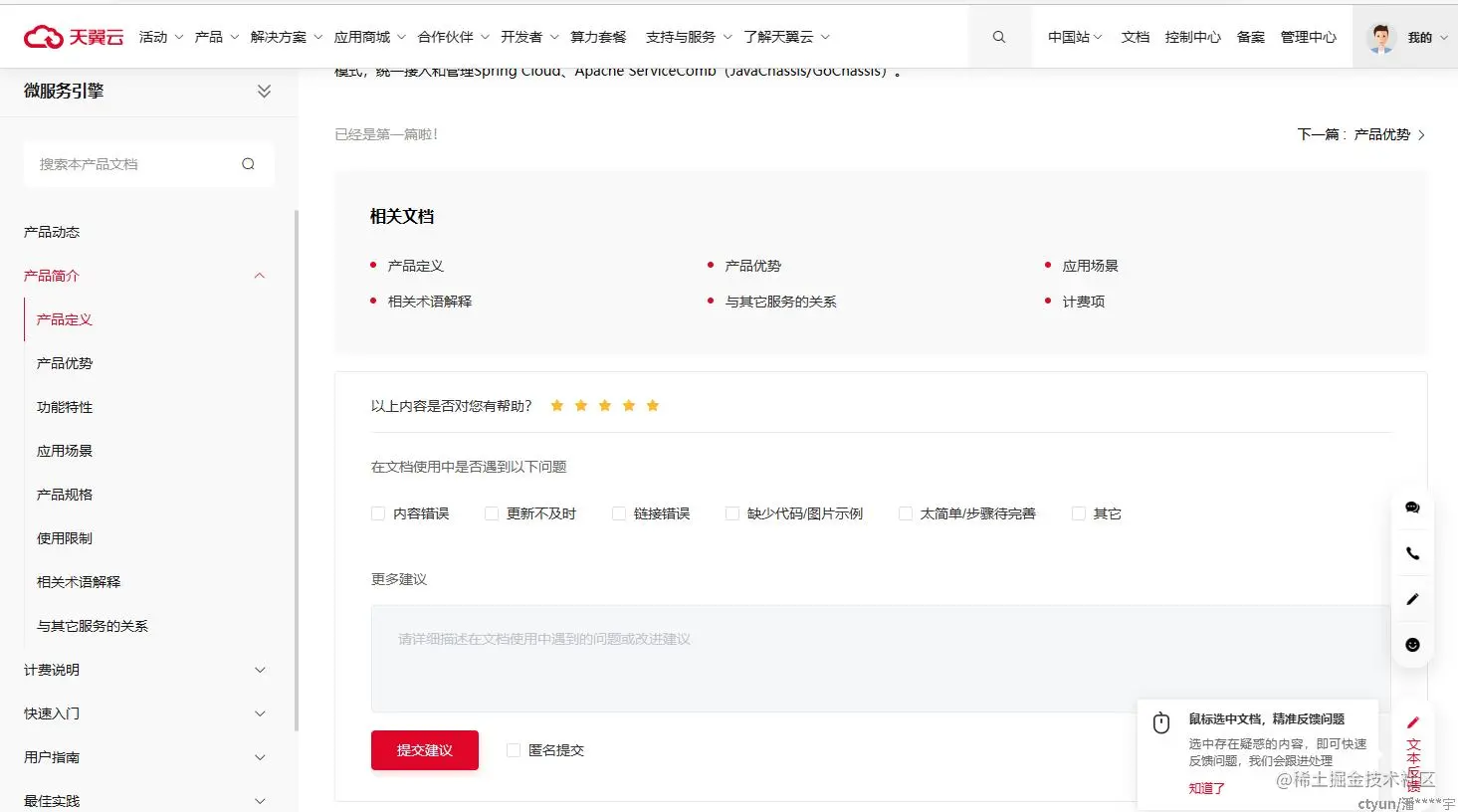Check the 内容错误 checkbox
Viewport: 1458px width, 812px height.
tap(378, 513)
